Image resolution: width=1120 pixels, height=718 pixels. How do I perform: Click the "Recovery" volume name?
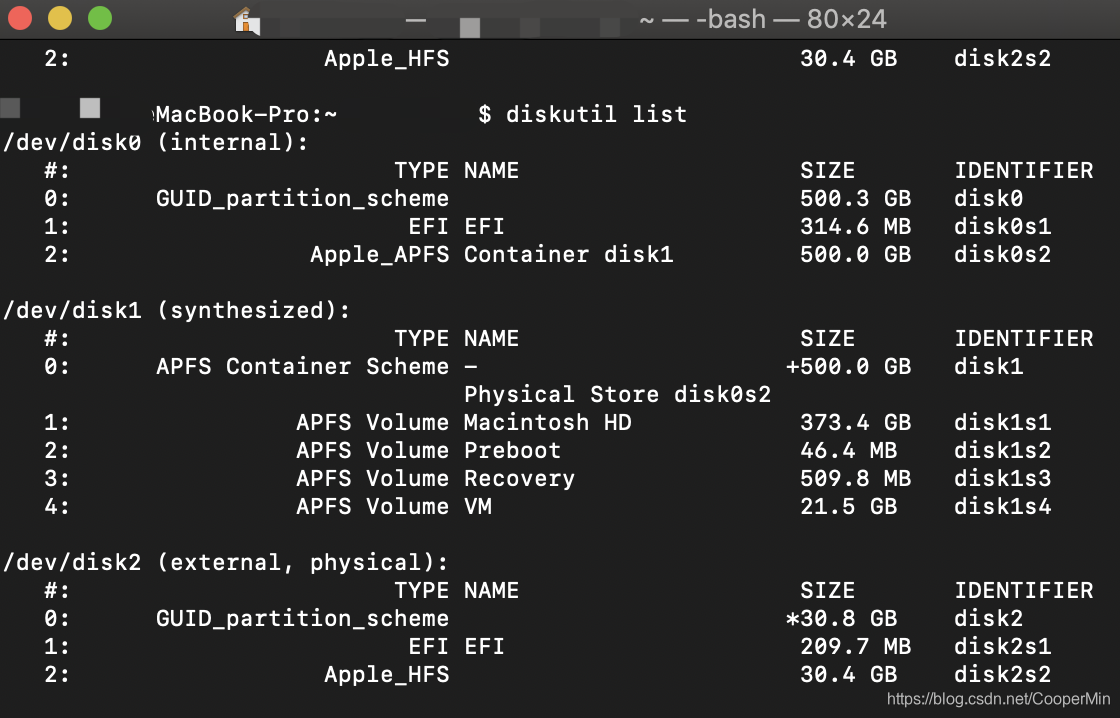[x=519, y=478]
